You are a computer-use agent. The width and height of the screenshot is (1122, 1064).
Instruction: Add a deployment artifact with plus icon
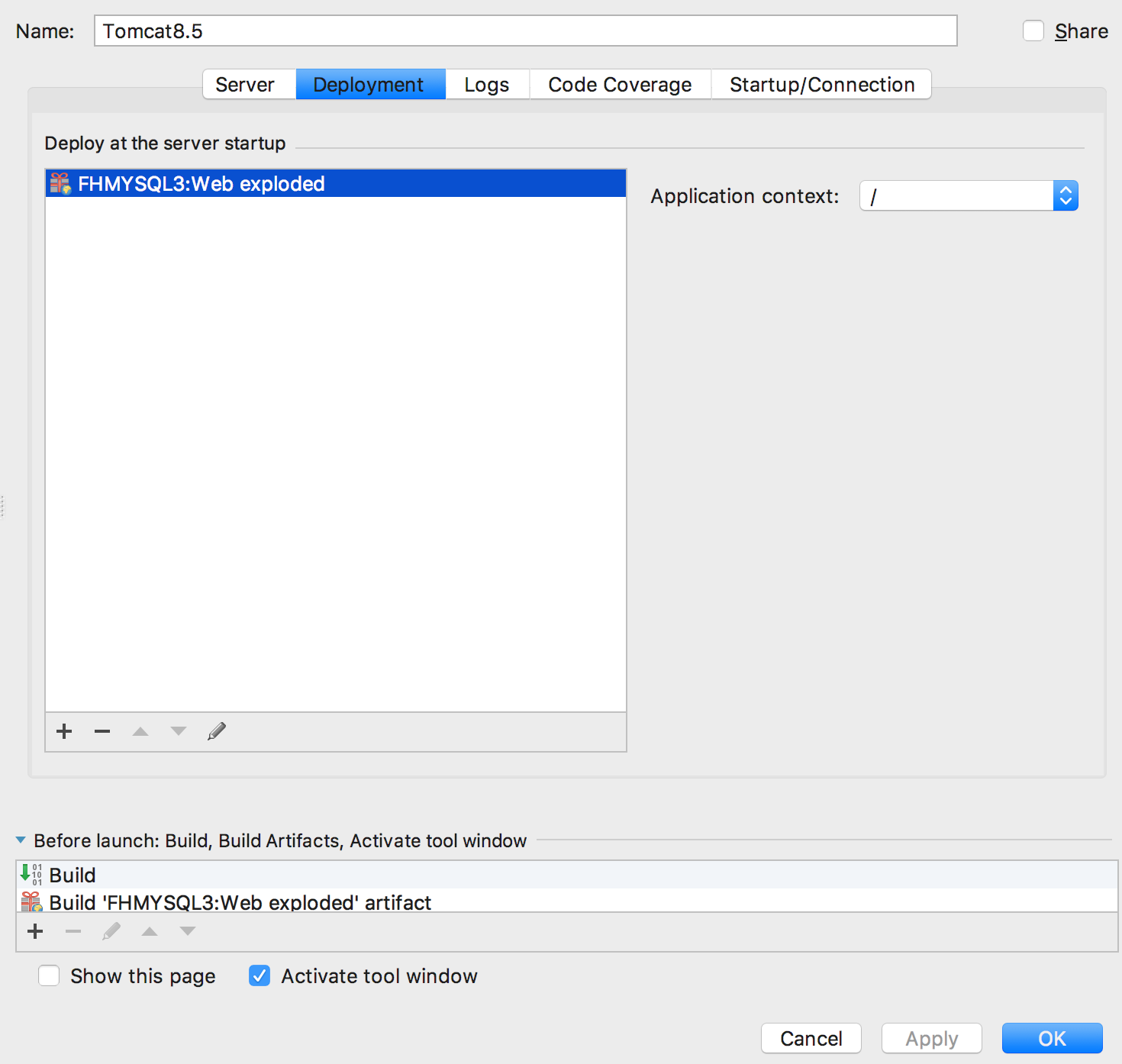(x=64, y=731)
